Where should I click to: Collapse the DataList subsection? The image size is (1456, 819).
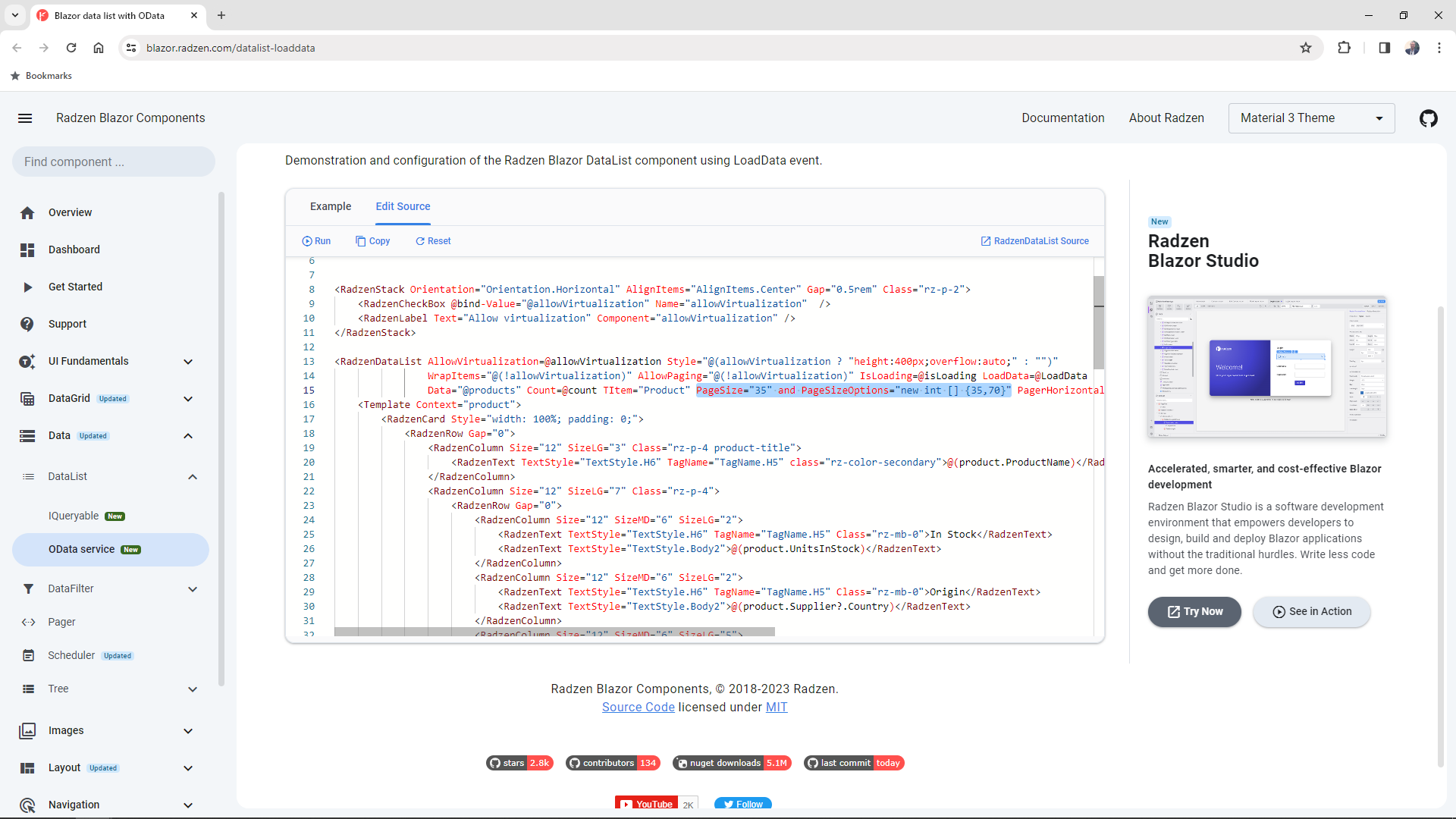(193, 477)
